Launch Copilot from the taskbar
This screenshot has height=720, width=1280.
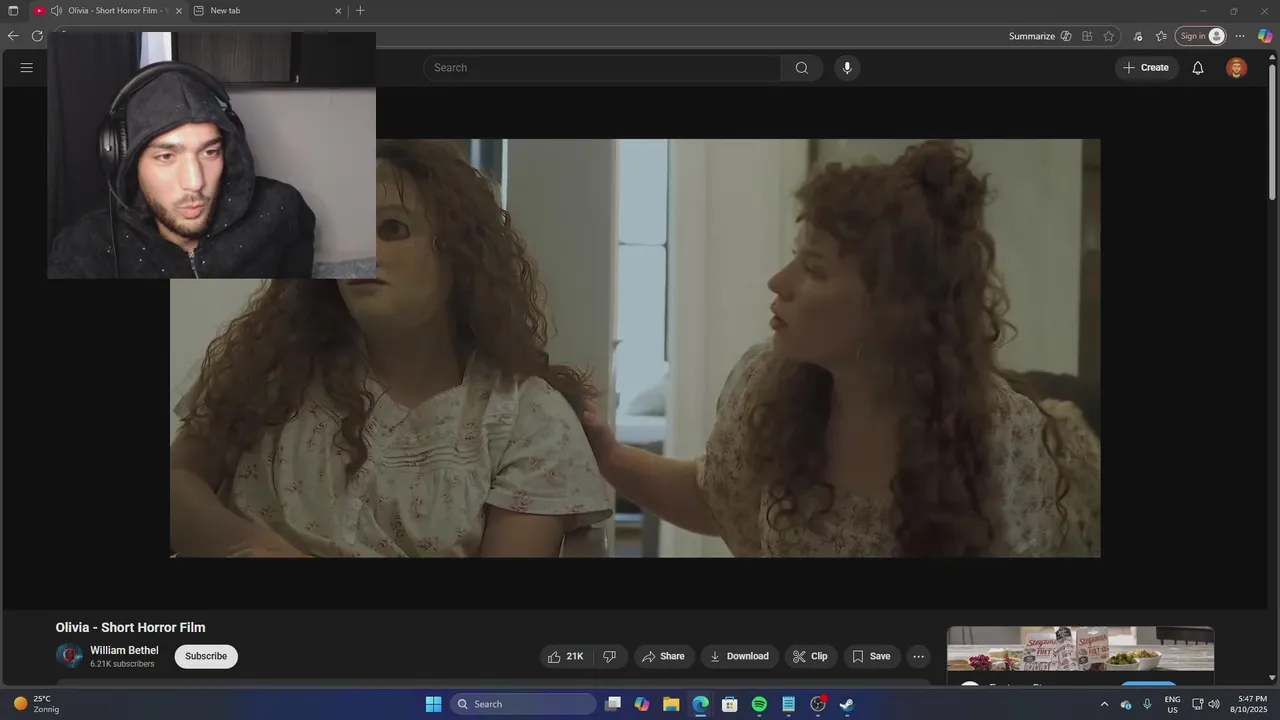point(642,704)
